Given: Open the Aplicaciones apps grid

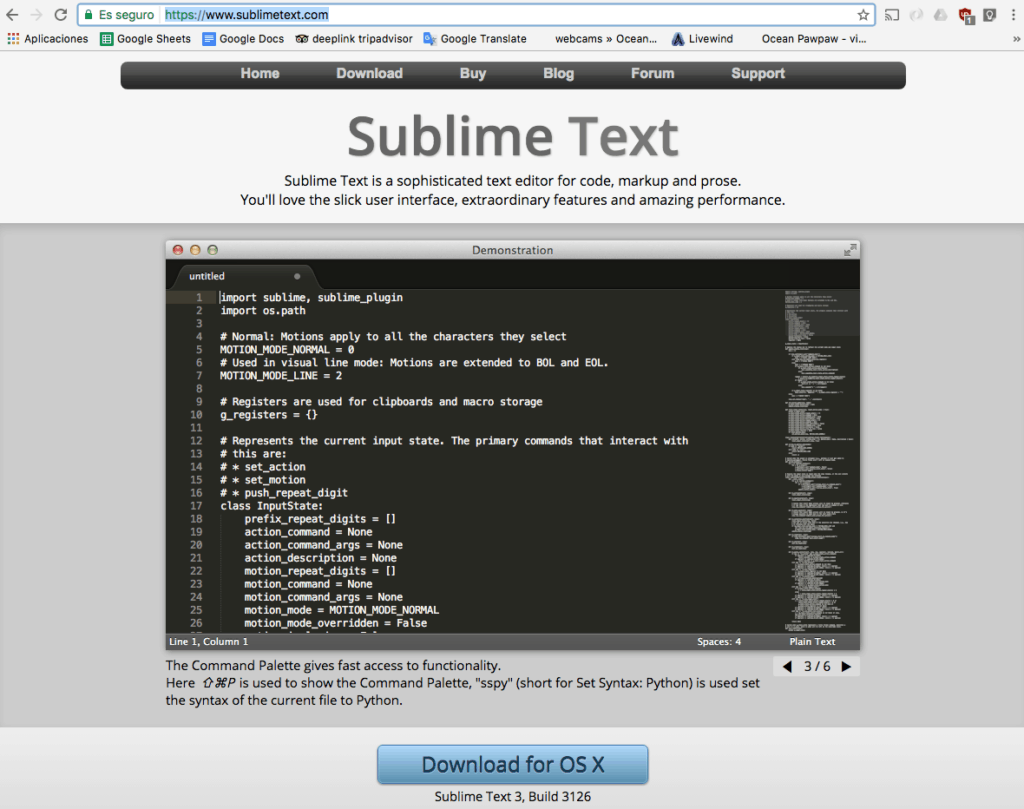Looking at the screenshot, I should [x=48, y=39].
